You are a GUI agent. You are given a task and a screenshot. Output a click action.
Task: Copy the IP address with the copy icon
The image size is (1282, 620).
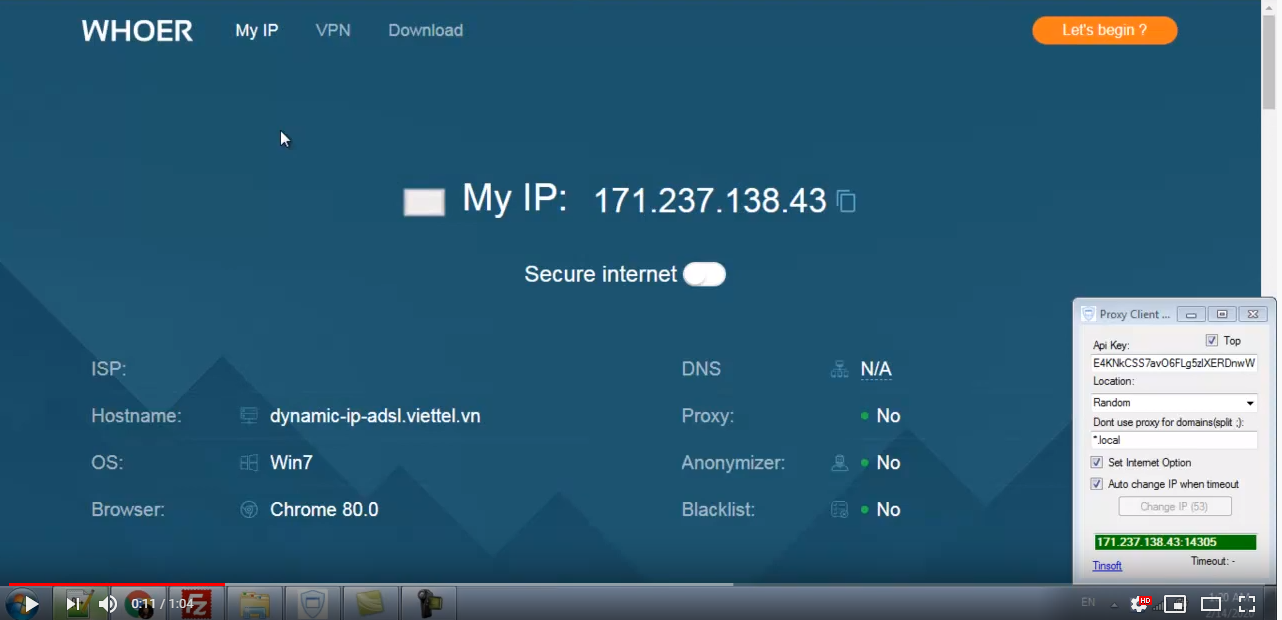tap(846, 202)
